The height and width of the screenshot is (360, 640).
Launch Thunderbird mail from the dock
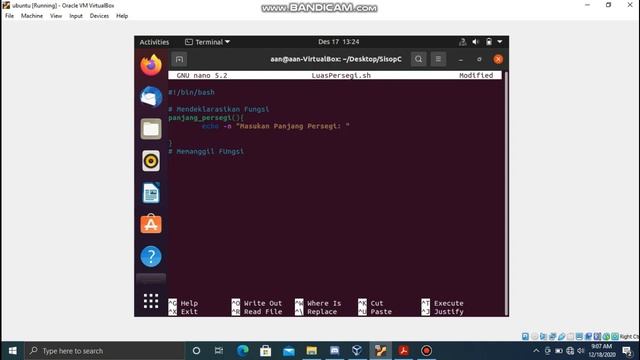pyautogui.click(x=151, y=97)
